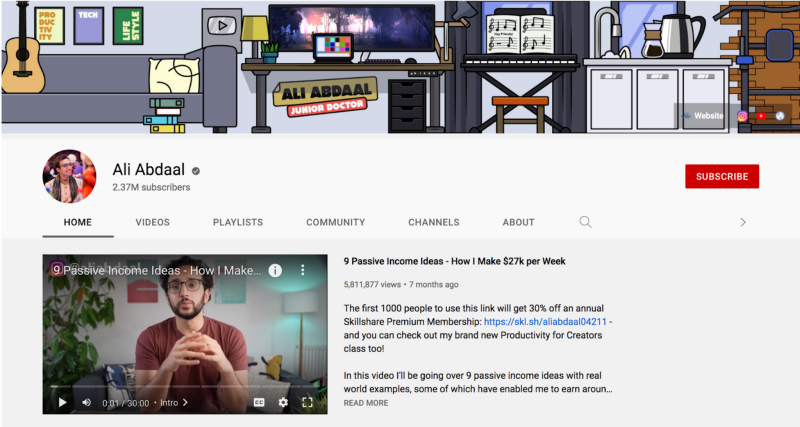
Task: Select the Home tab
Action: [x=78, y=222]
